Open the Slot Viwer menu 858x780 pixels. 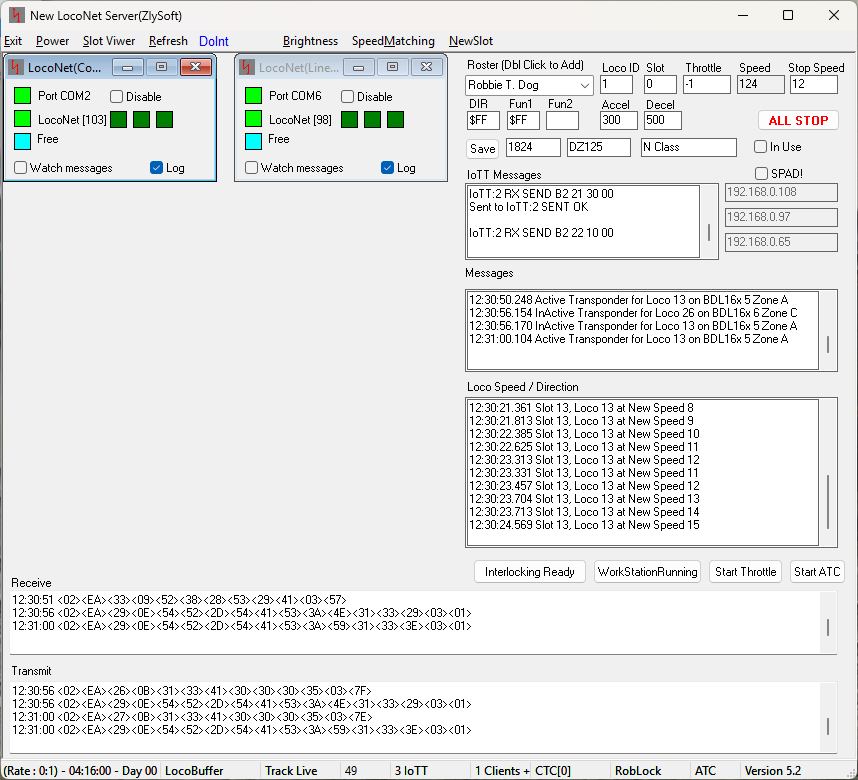click(x=109, y=41)
